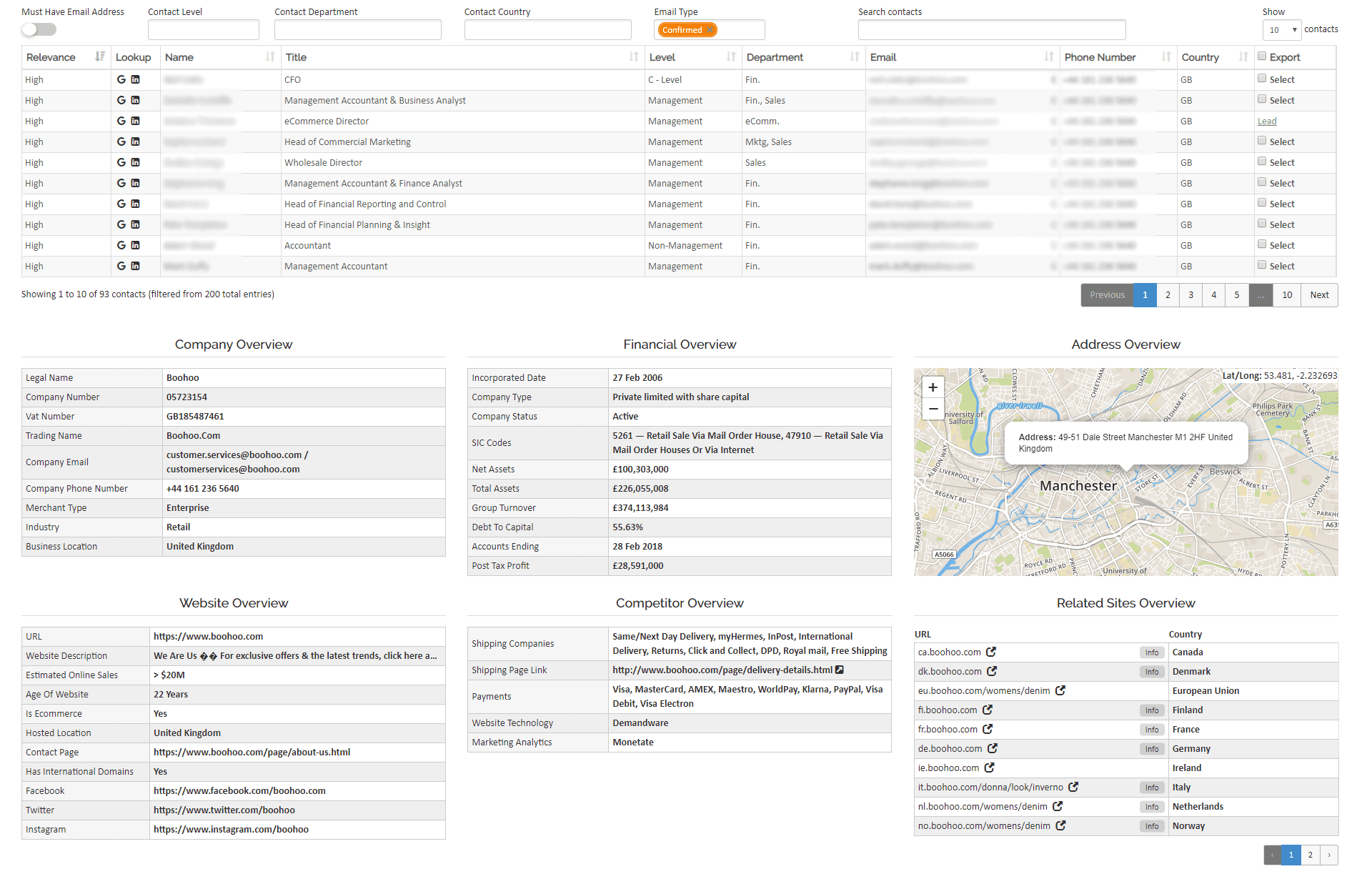Select Head of Commercial Marketing checkbox

[1262, 141]
